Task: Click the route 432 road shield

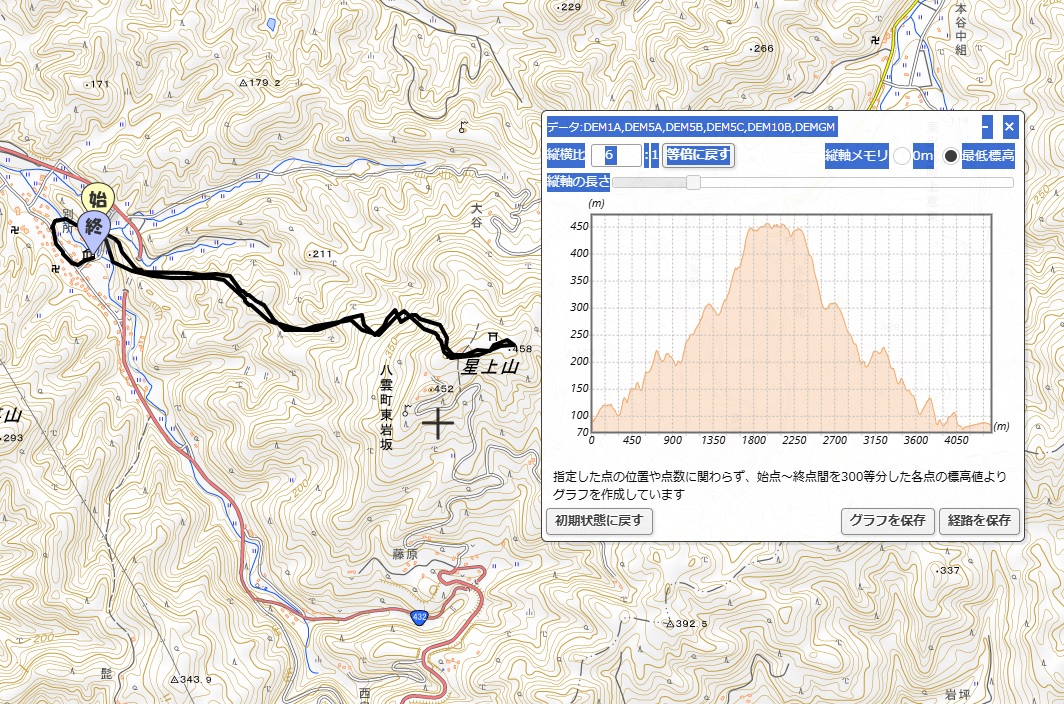Action: click(419, 617)
